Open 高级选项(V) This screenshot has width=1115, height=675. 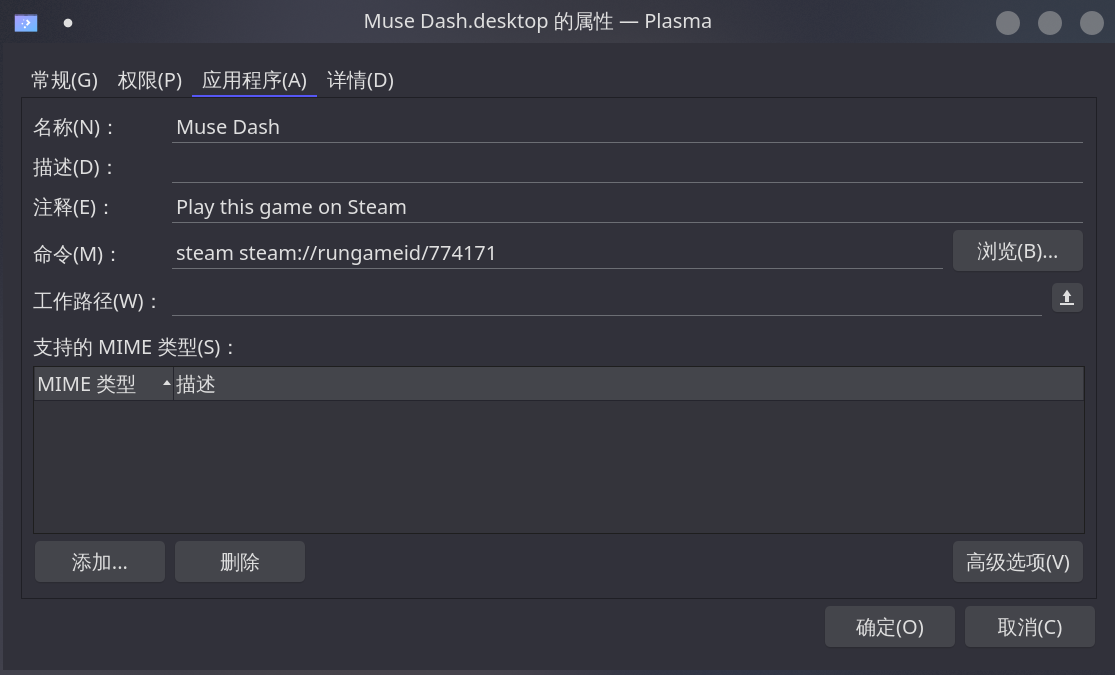[1017, 561]
